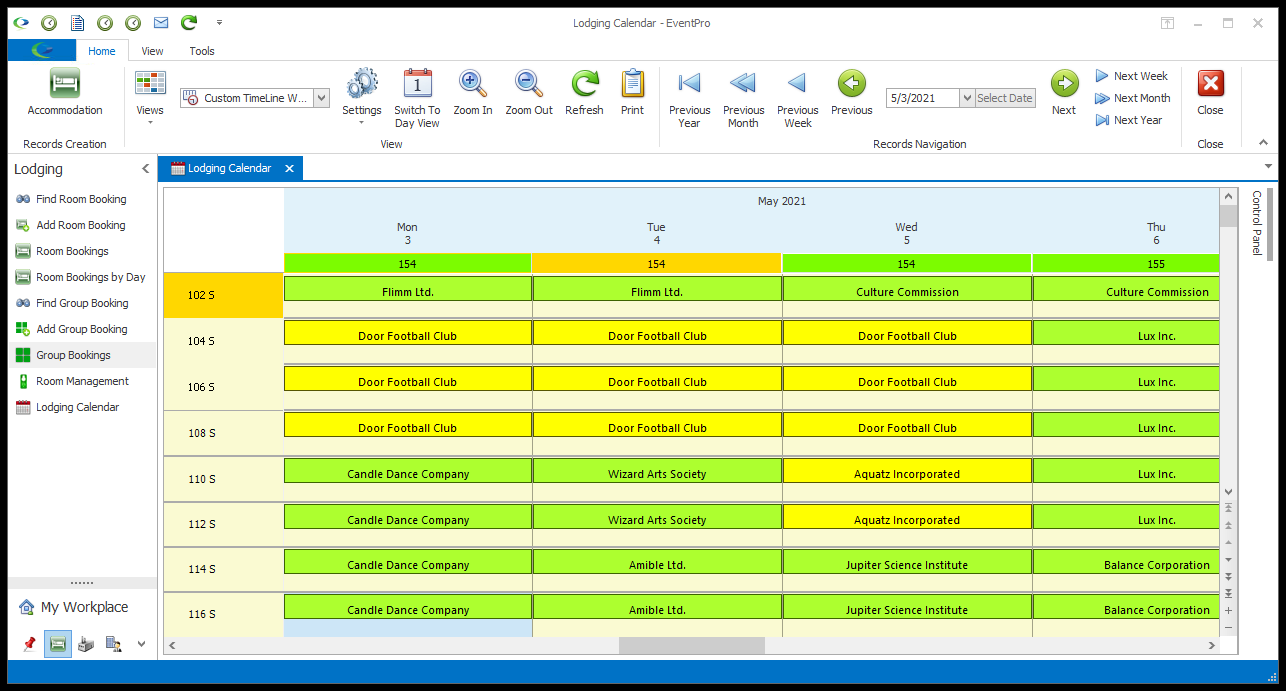Screen dimensions: 1286x691
Task: Refresh the lodging calendar
Action: [584, 93]
